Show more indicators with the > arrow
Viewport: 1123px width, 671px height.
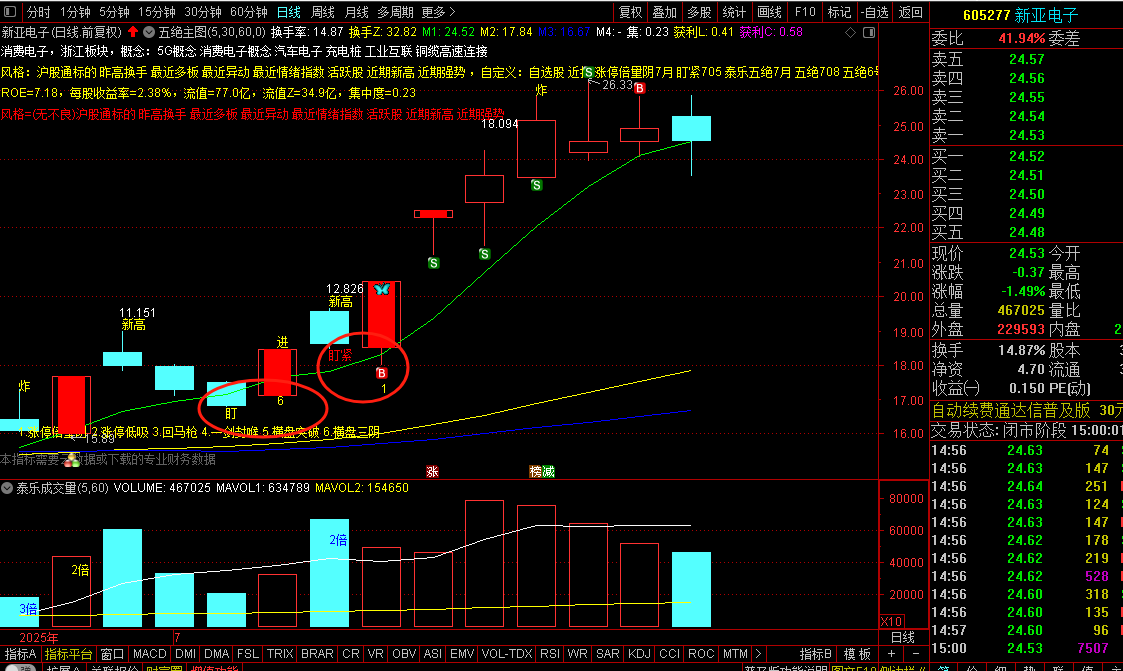pyautogui.click(x=758, y=654)
